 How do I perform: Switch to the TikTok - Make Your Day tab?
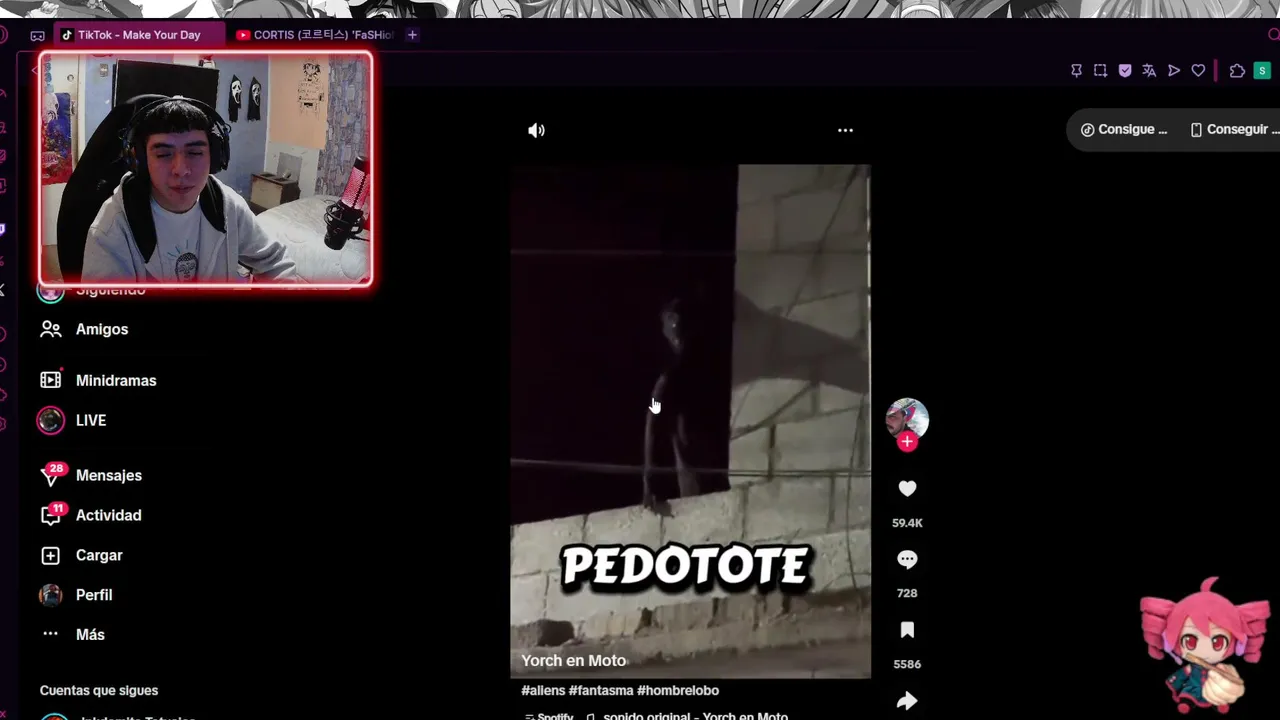[x=139, y=35]
